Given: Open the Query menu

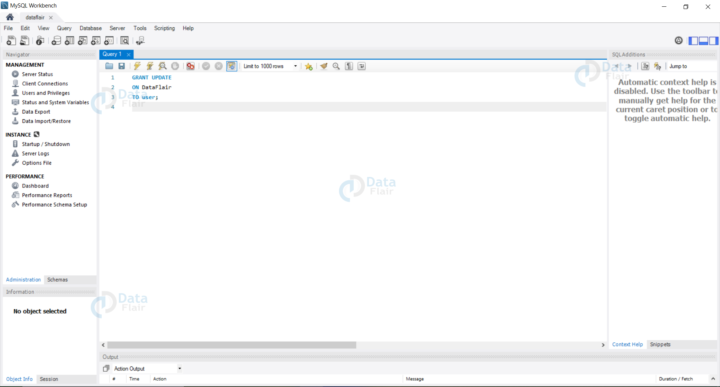Looking at the screenshot, I should (64, 28).
